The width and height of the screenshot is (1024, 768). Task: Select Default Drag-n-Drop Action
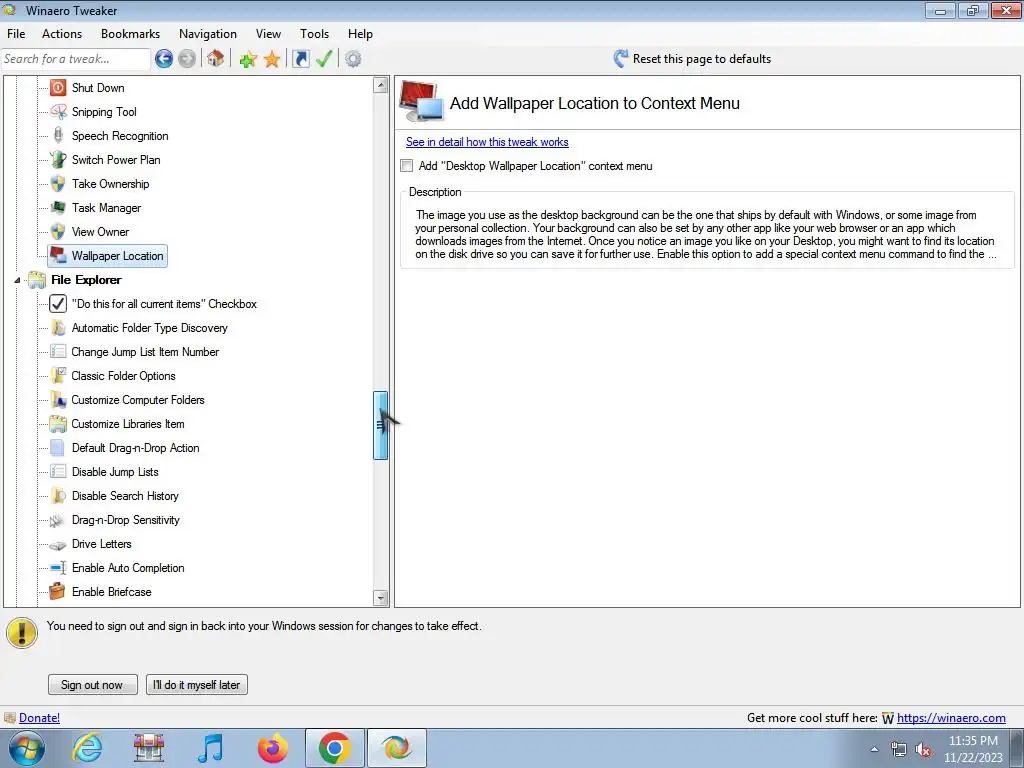click(x=136, y=448)
